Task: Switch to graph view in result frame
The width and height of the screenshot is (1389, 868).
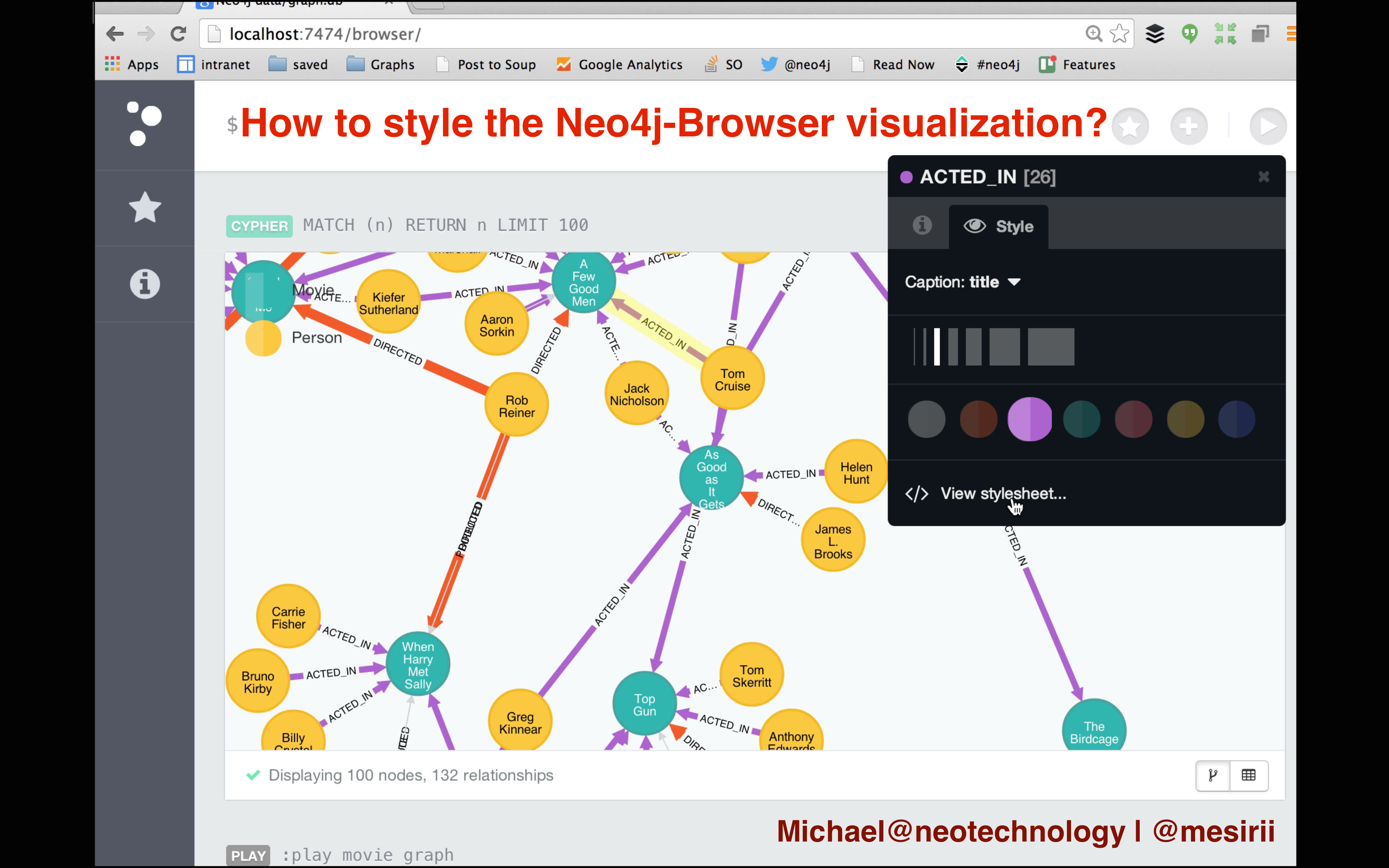Action: 1213,775
